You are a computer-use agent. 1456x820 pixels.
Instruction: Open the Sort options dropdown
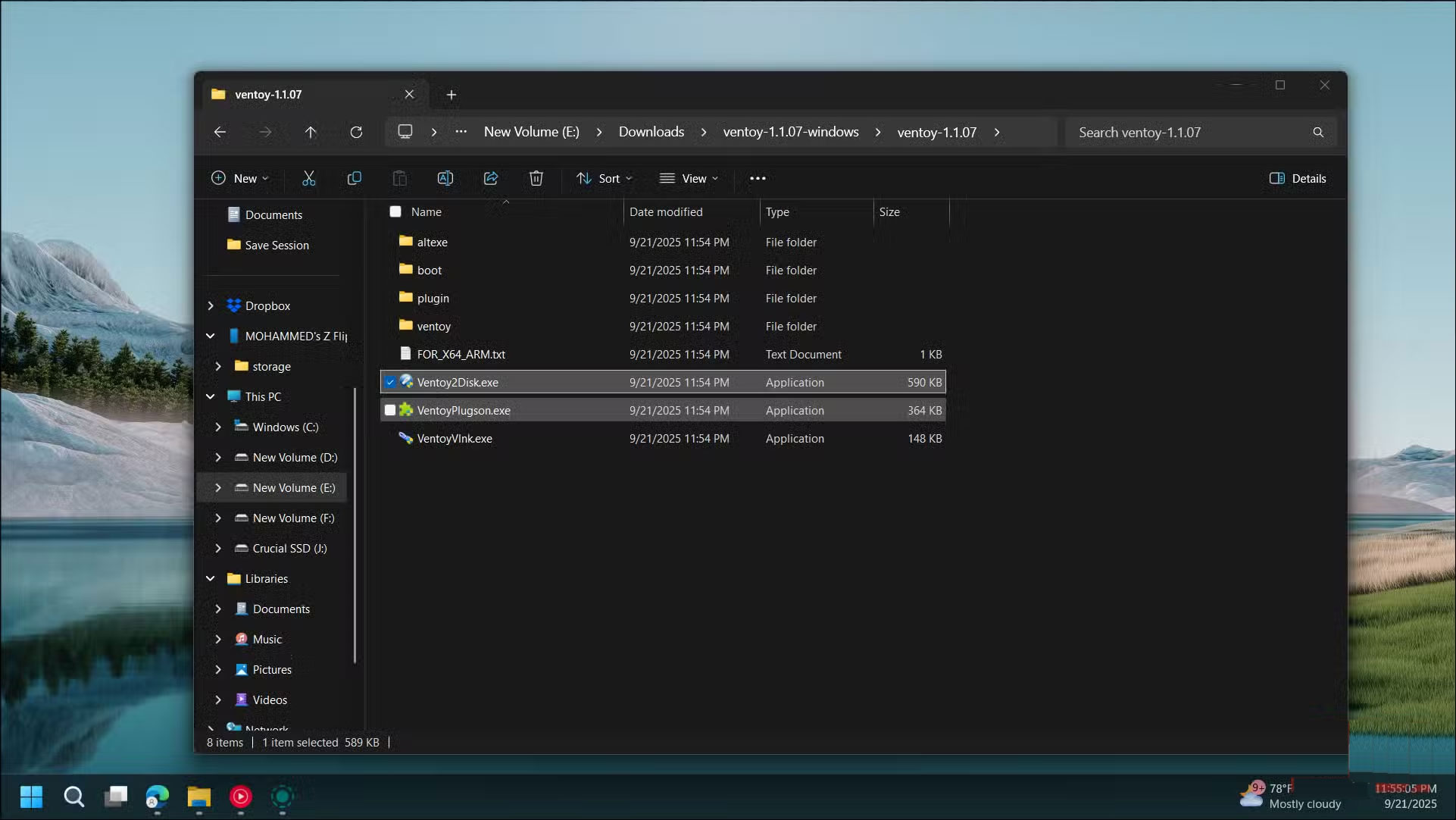coord(604,178)
